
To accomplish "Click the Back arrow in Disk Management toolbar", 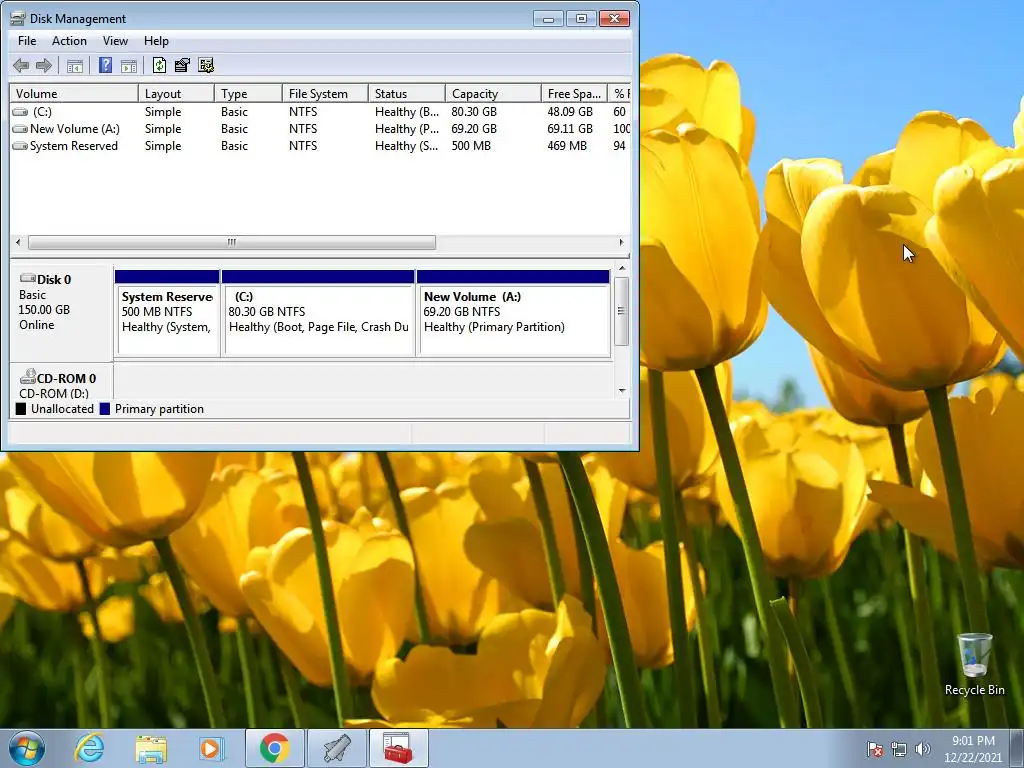I will [x=21, y=65].
